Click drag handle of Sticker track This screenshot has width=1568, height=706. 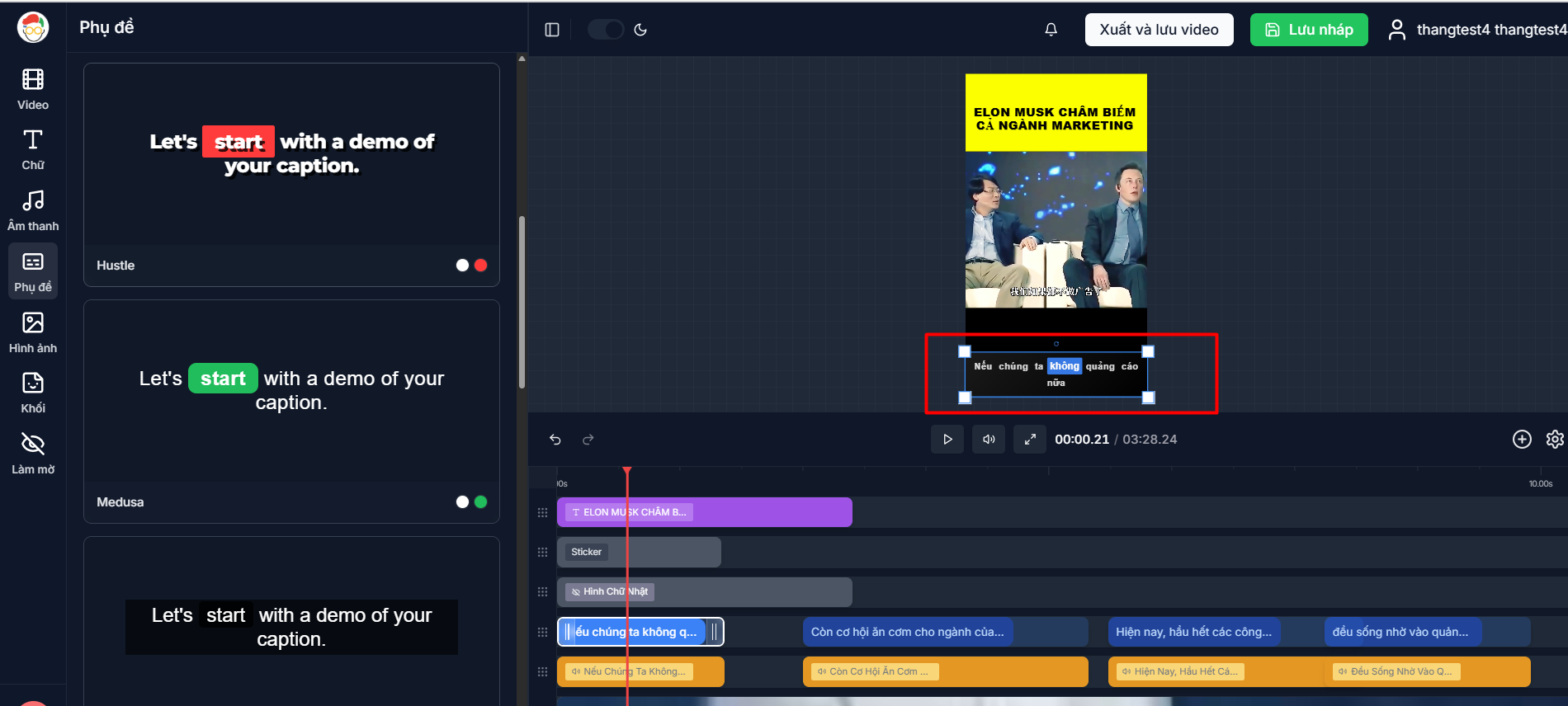(542, 552)
